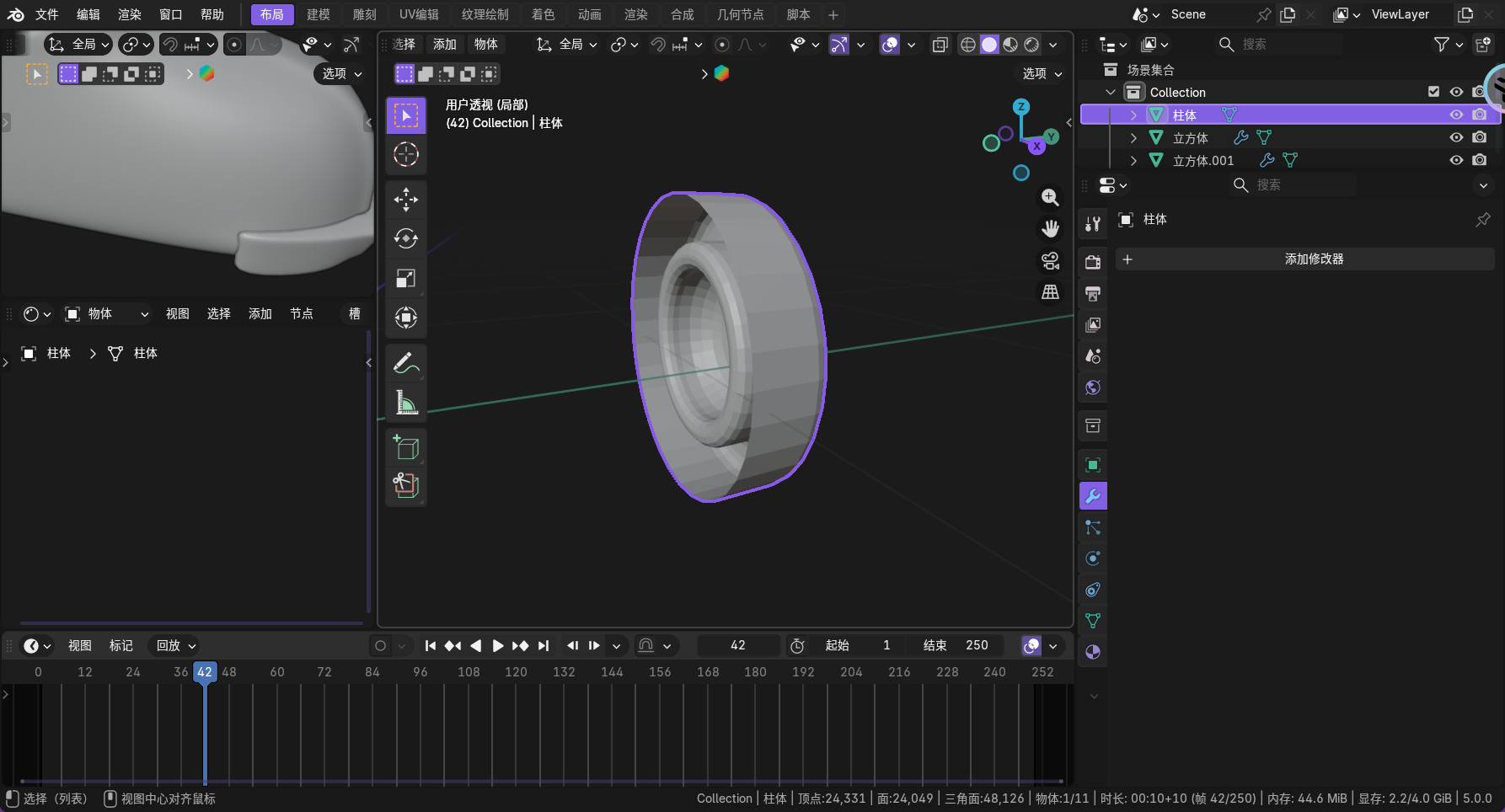The width and height of the screenshot is (1505, 812).
Task: Hide 立方体 object in viewport
Action: (1456, 137)
